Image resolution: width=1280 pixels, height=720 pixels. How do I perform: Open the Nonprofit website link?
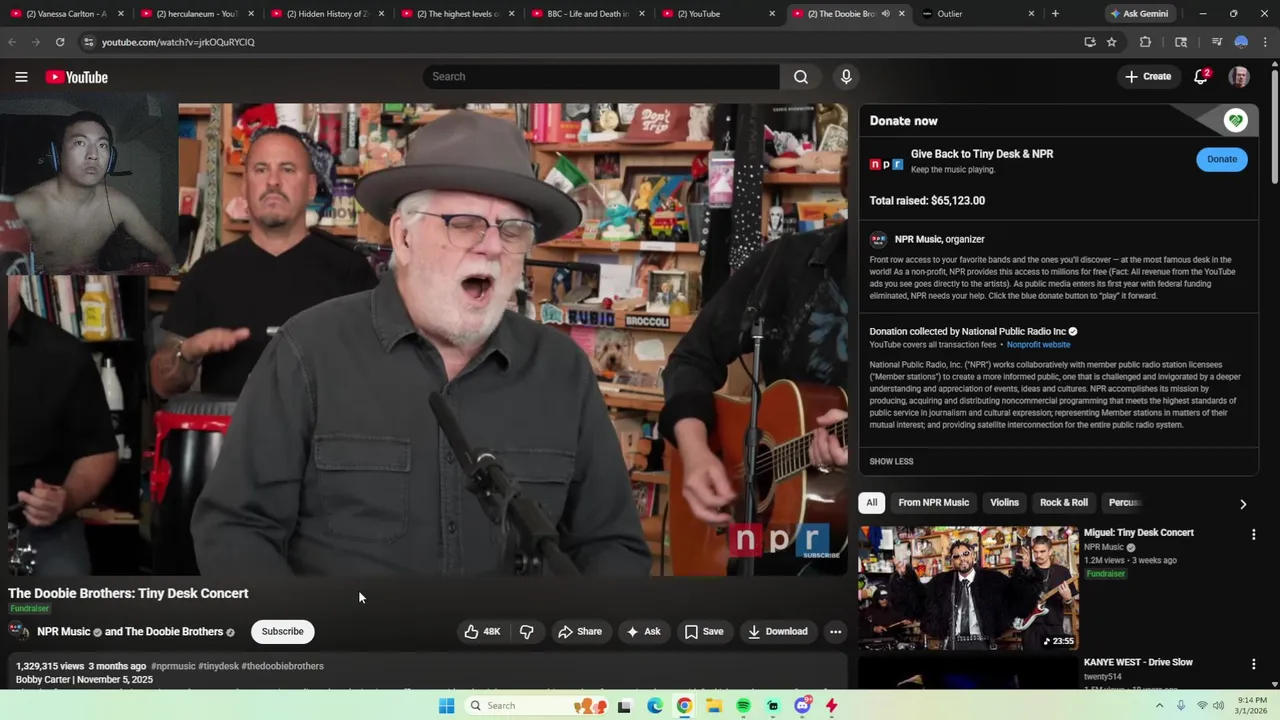(x=1038, y=345)
